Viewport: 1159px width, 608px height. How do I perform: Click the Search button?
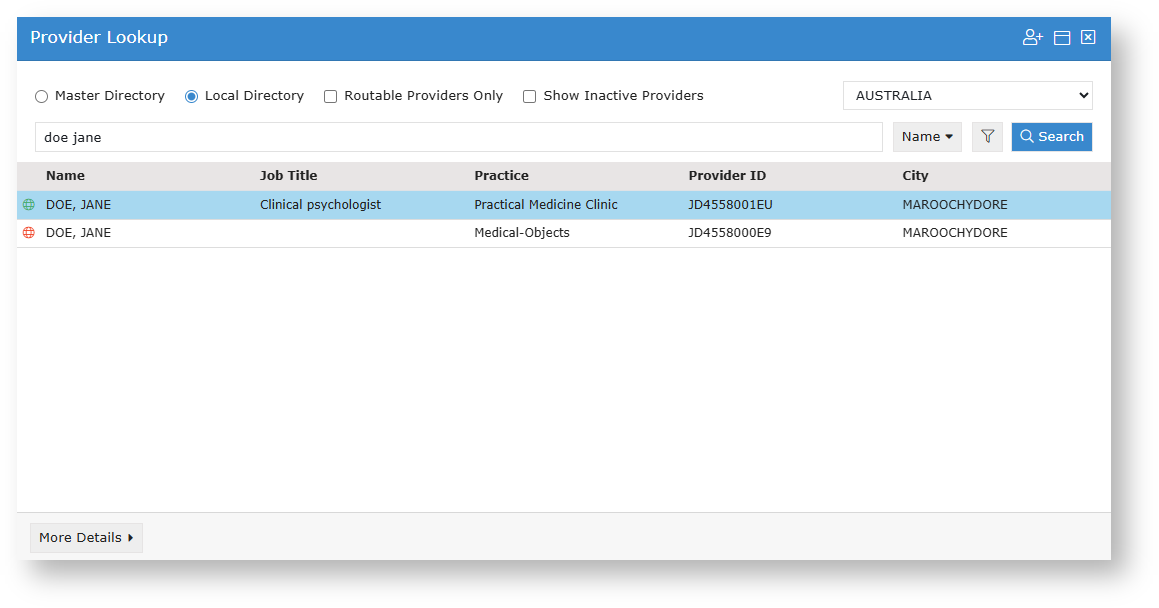[x=1051, y=137]
